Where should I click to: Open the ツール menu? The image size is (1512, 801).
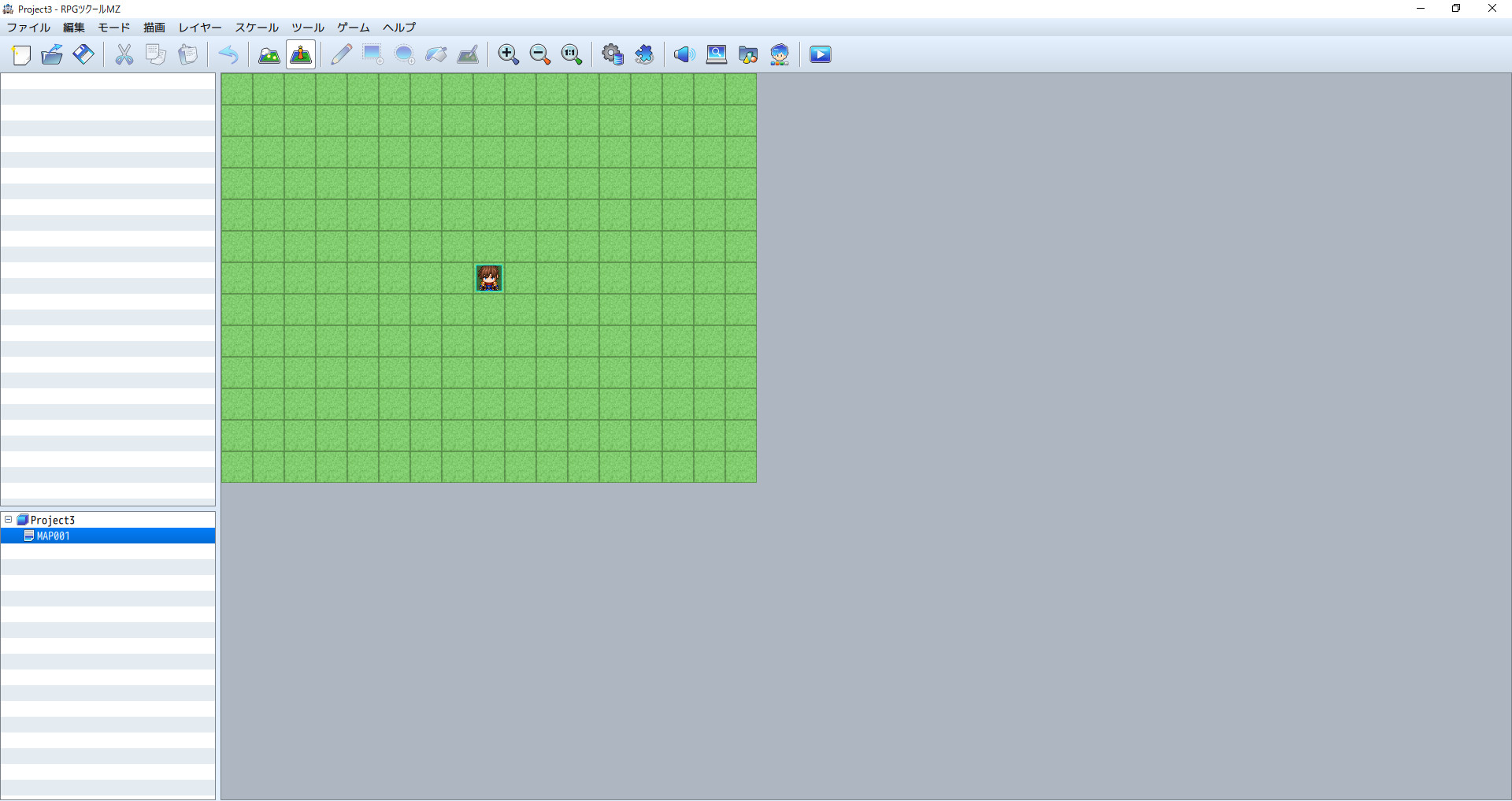click(x=307, y=28)
